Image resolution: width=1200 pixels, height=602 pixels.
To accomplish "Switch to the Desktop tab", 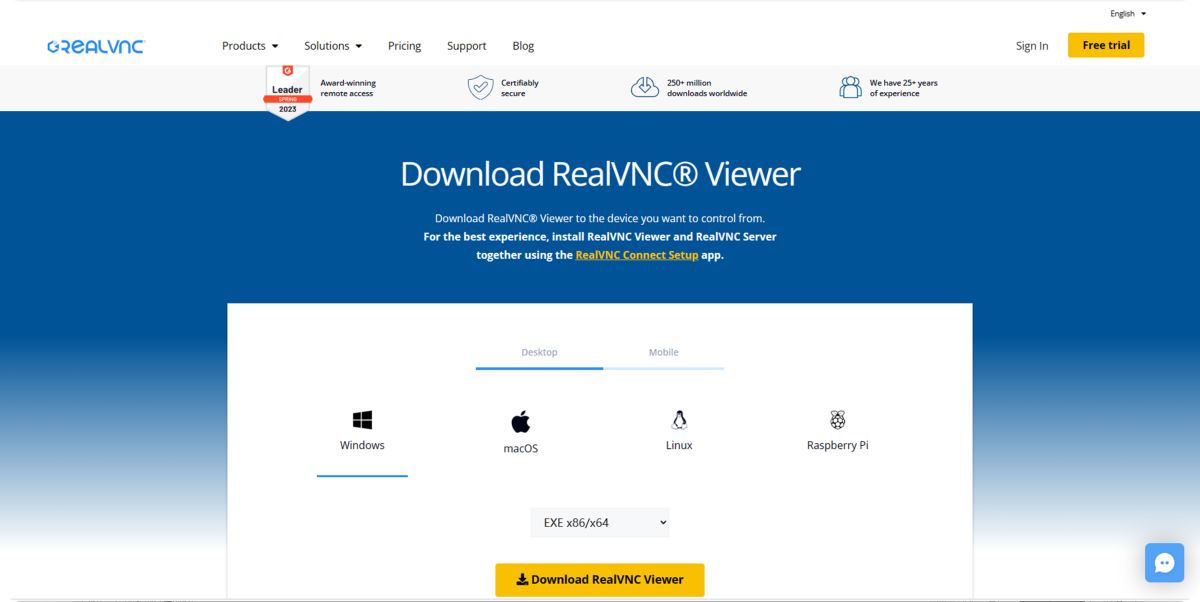I will (539, 352).
